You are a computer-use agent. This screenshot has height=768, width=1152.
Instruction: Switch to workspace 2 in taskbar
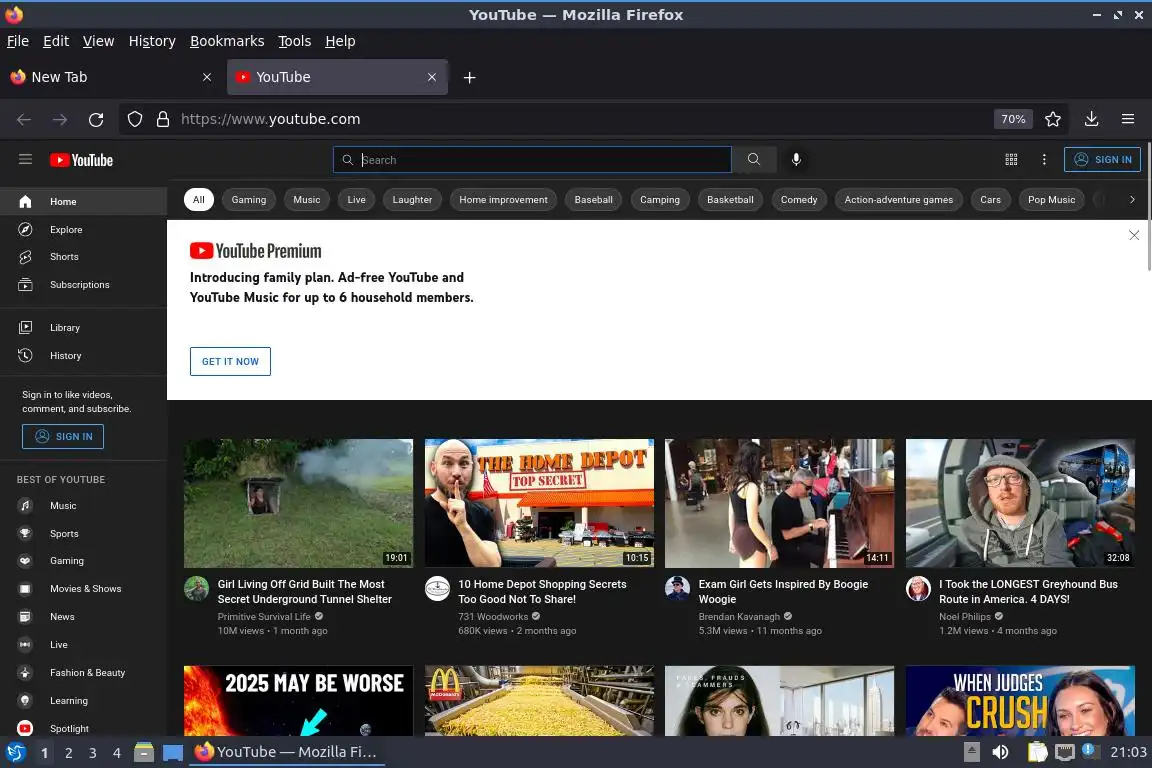[68, 753]
